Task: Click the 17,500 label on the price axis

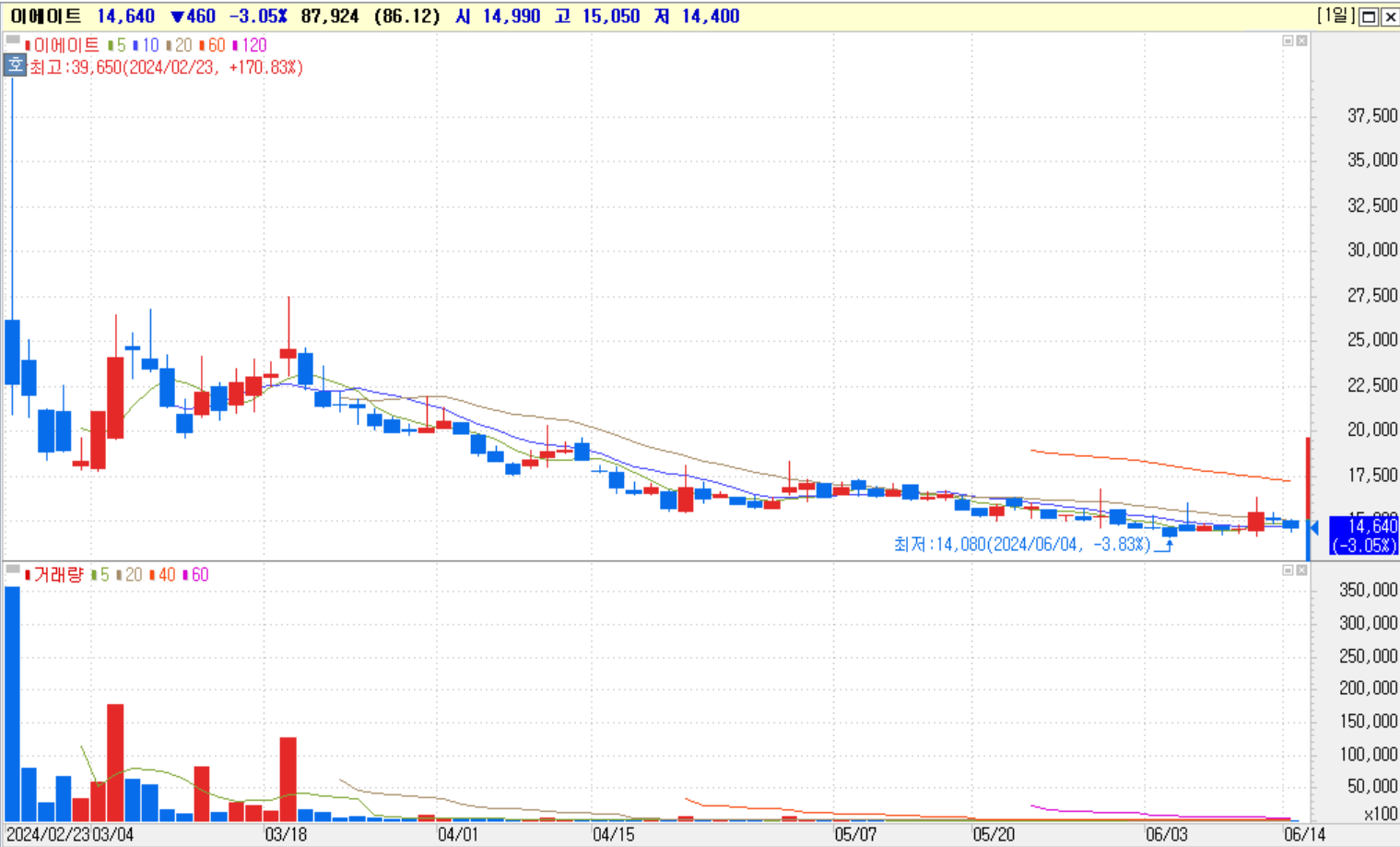Action: (x=1372, y=475)
